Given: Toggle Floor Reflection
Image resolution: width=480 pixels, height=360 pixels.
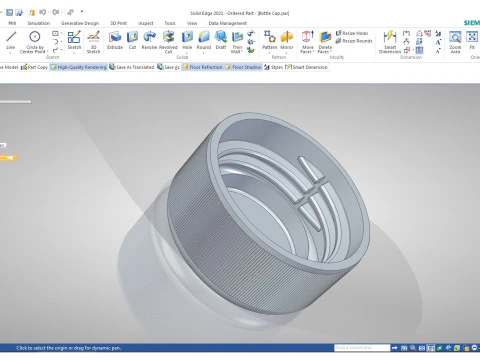Looking at the screenshot, I should tap(202, 67).
